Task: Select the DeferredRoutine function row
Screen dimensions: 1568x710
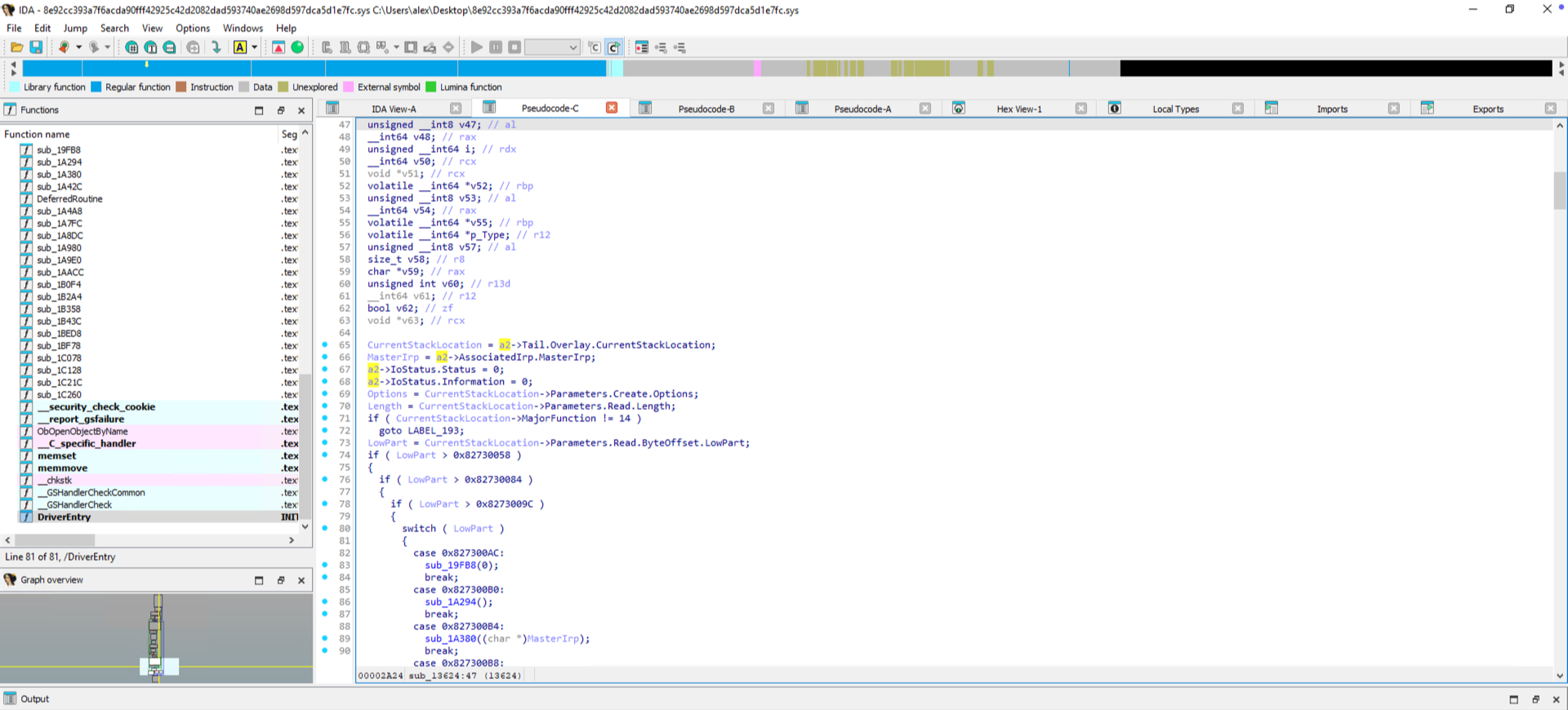Action: coord(159,198)
